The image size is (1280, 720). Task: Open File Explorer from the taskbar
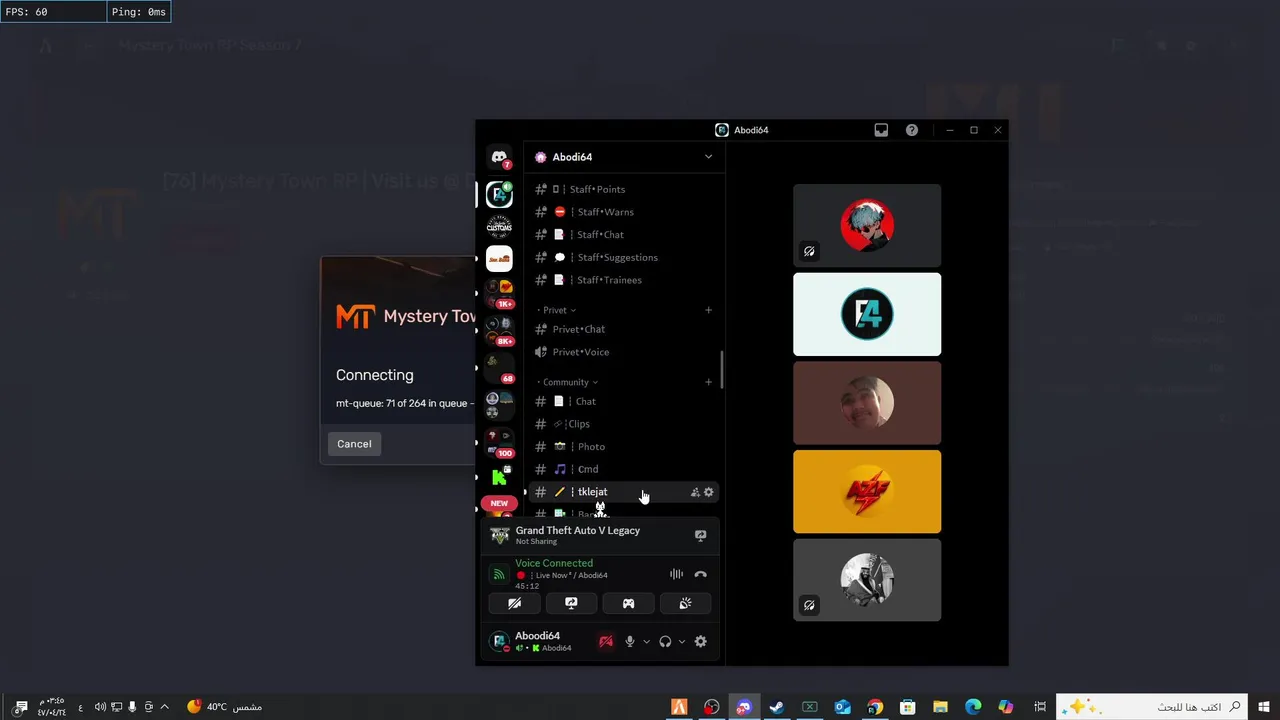(x=940, y=707)
